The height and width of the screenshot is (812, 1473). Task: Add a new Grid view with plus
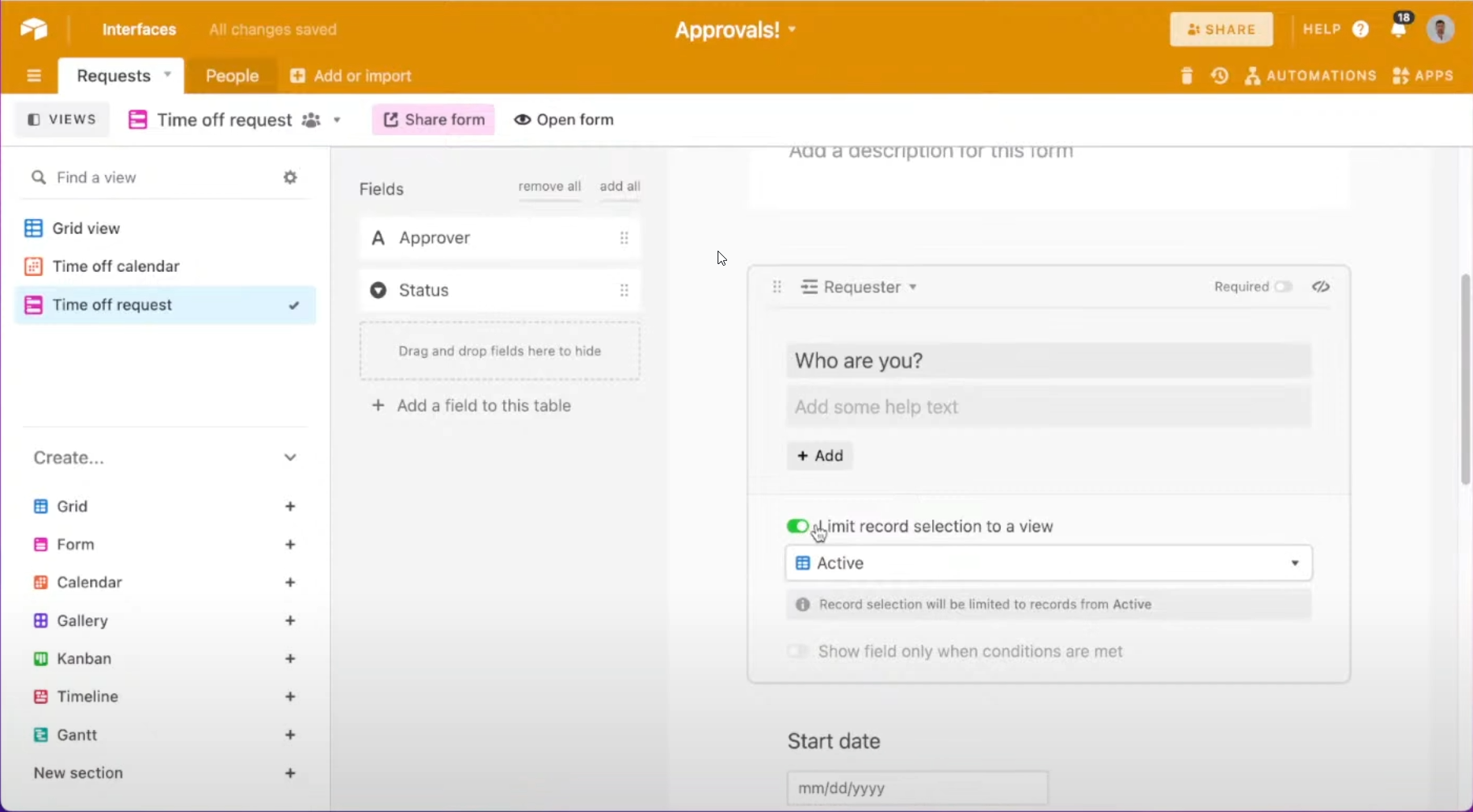coord(290,506)
